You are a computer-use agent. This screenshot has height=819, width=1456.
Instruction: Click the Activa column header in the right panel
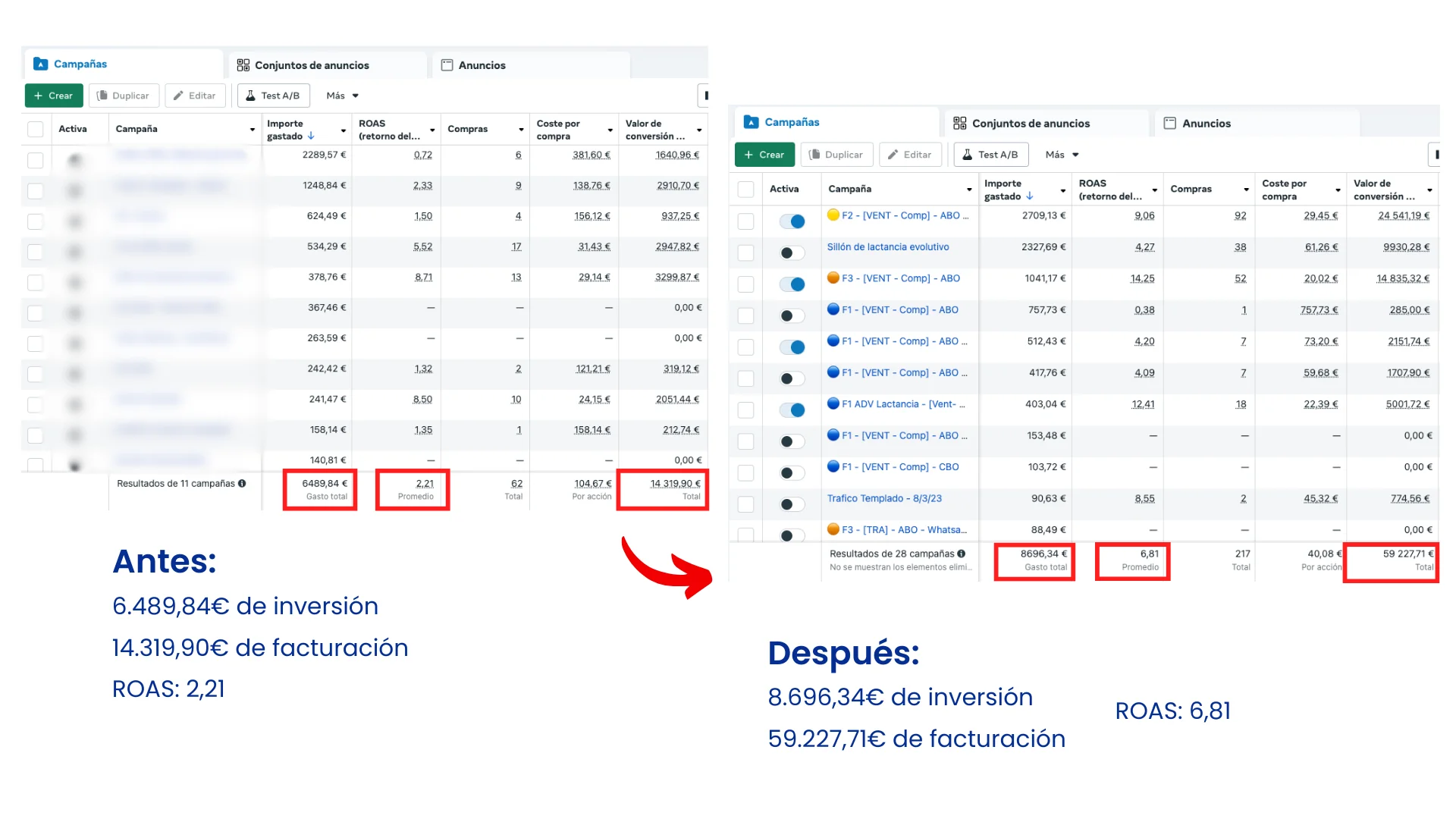784,190
